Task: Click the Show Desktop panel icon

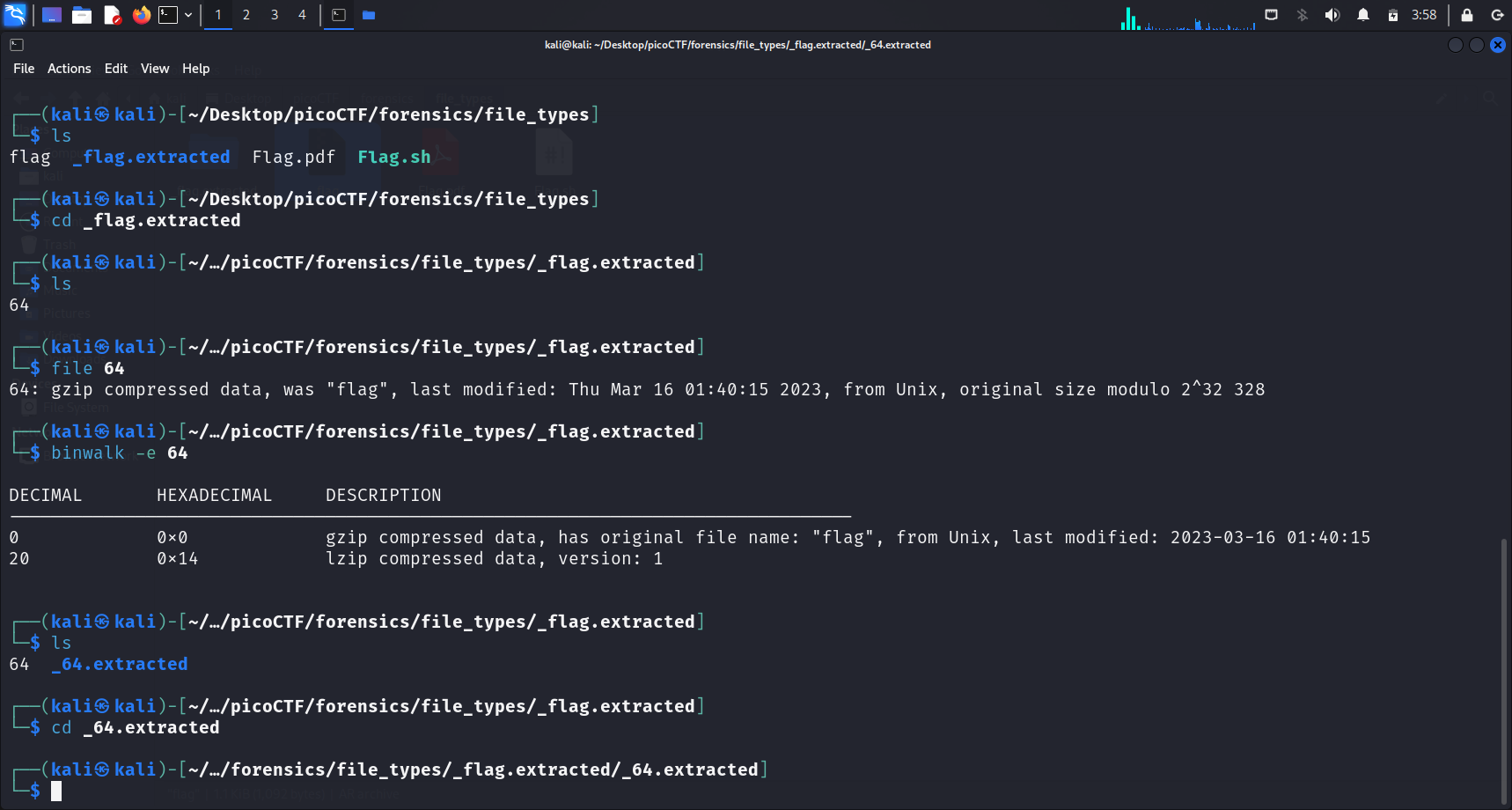Action: pos(52,15)
